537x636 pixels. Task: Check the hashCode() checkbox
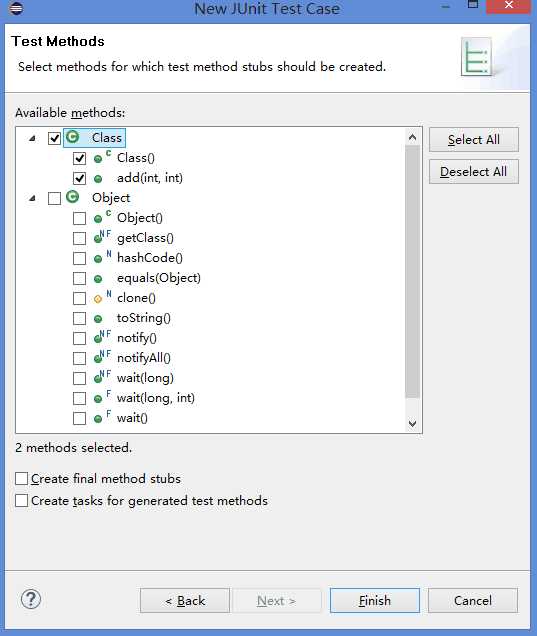pyautogui.click(x=79, y=258)
